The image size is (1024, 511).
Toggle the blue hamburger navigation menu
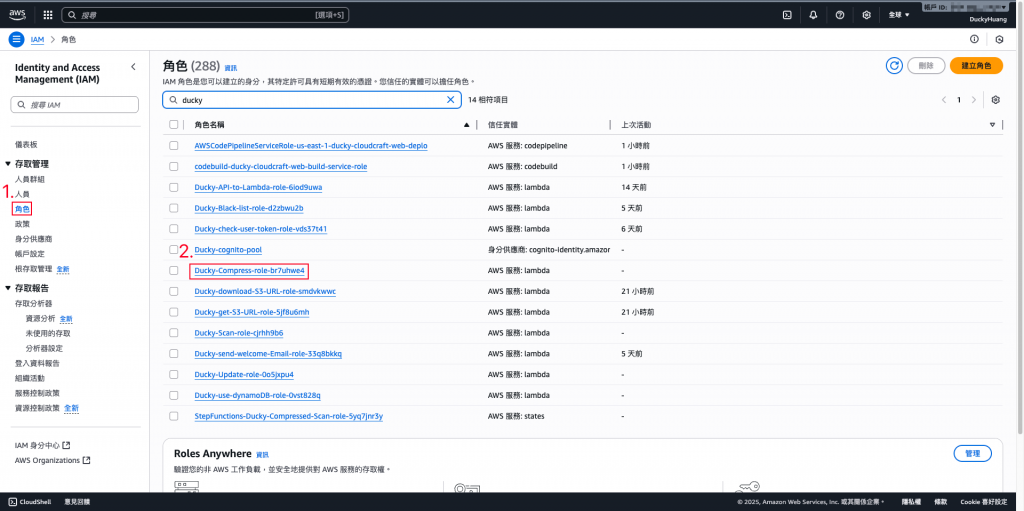coord(16,39)
